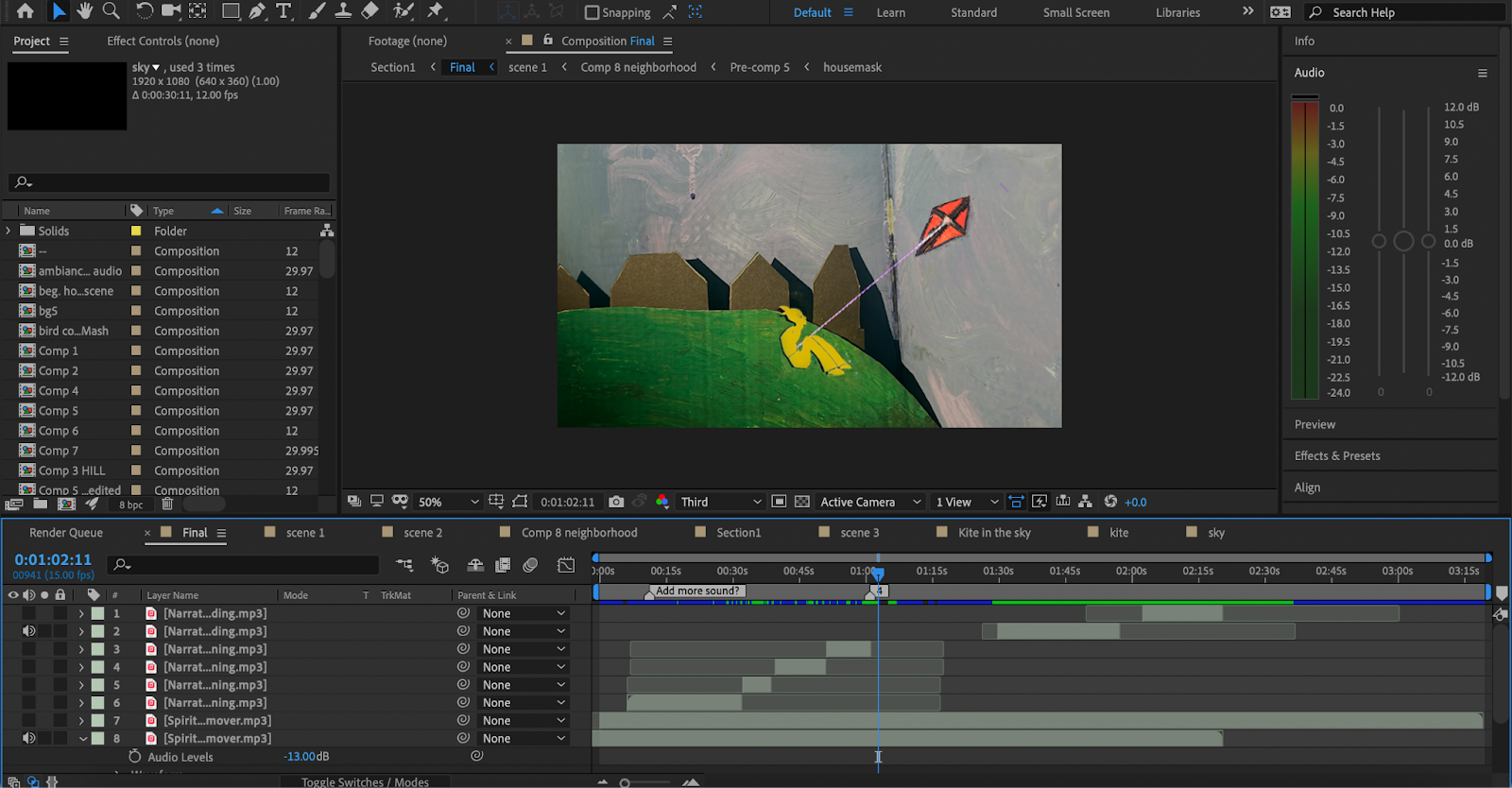The image size is (1512, 788).
Task: Enable Motion Blur for timeline
Action: tap(530, 565)
